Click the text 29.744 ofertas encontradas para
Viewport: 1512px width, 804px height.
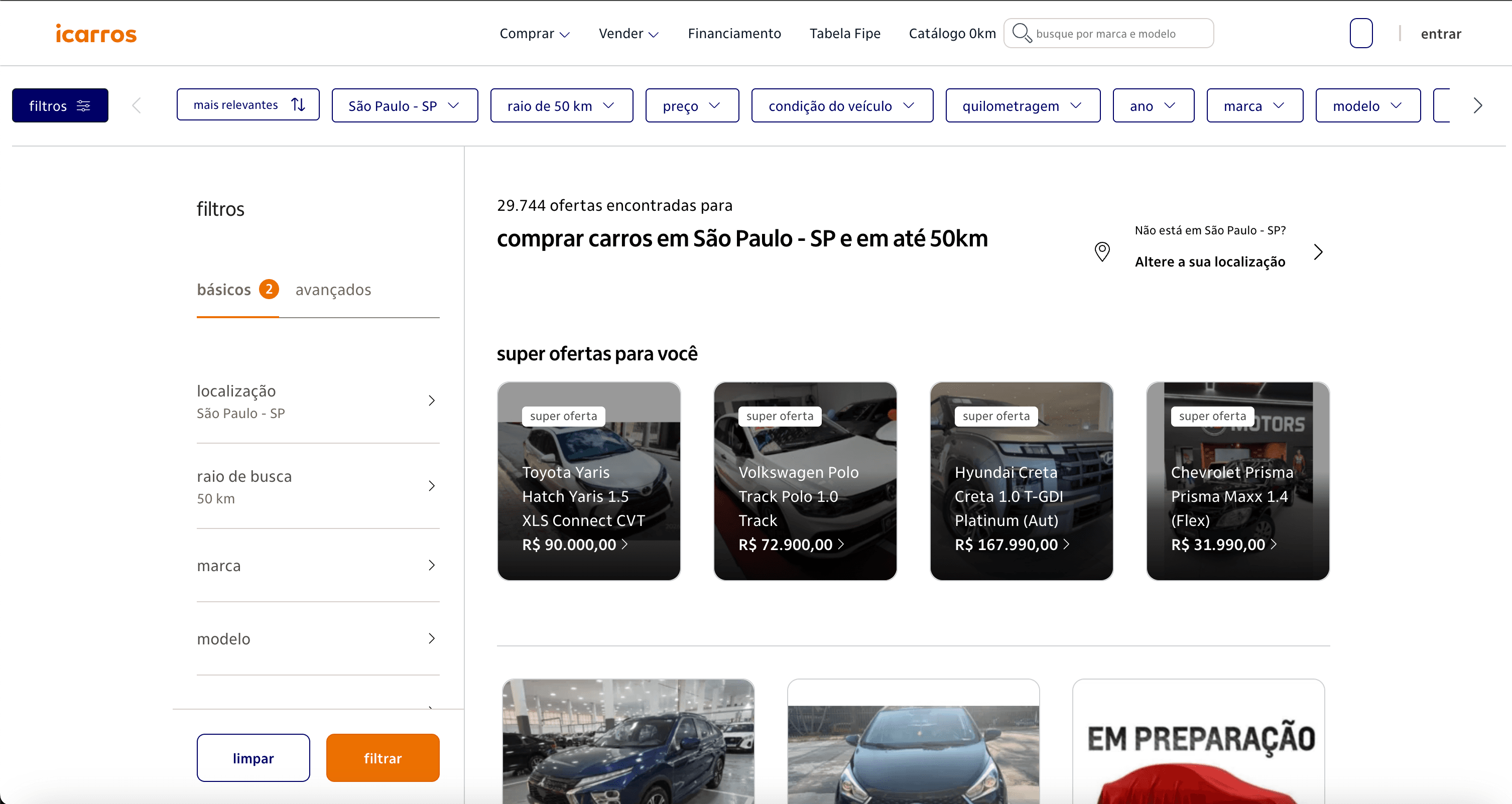pyautogui.click(x=614, y=205)
